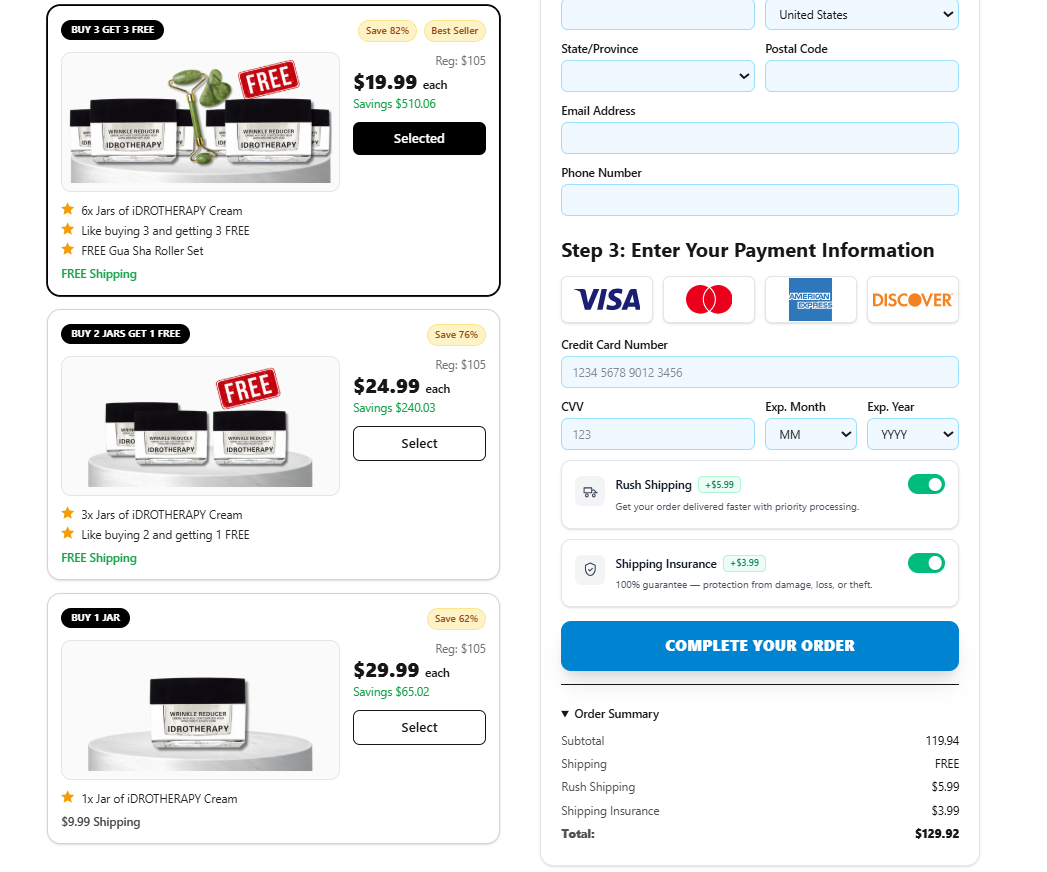
Task: Click the Rush Shipping truck icon
Action: point(590,492)
